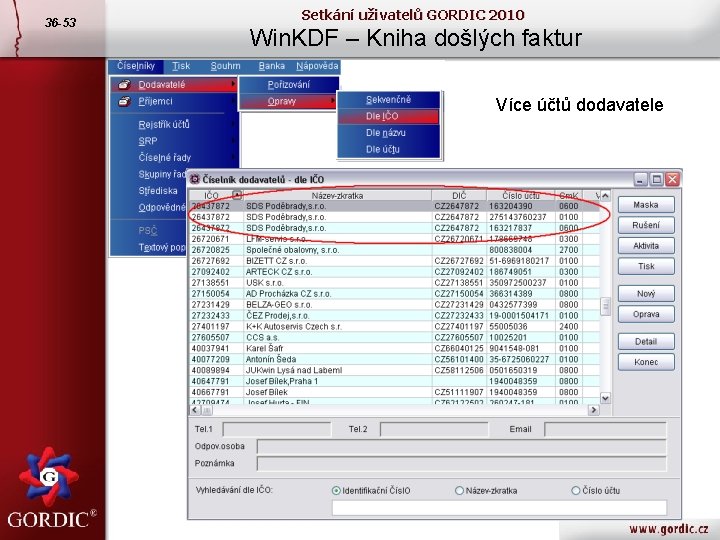Click the Email field
This screenshot has width=720, height=540.
point(605,429)
